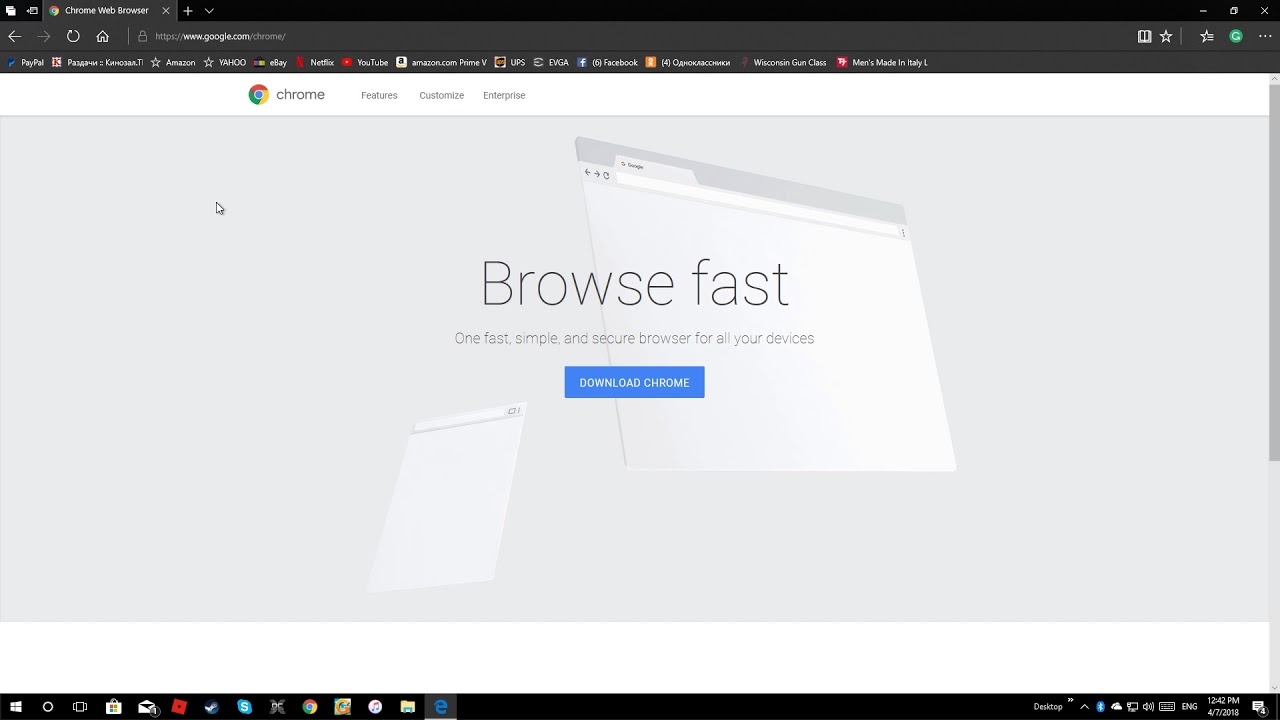The height and width of the screenshot is (720, 1280).
Task: Open the Раздачи Кинозал favorite
Action: (x=97, y=62)
